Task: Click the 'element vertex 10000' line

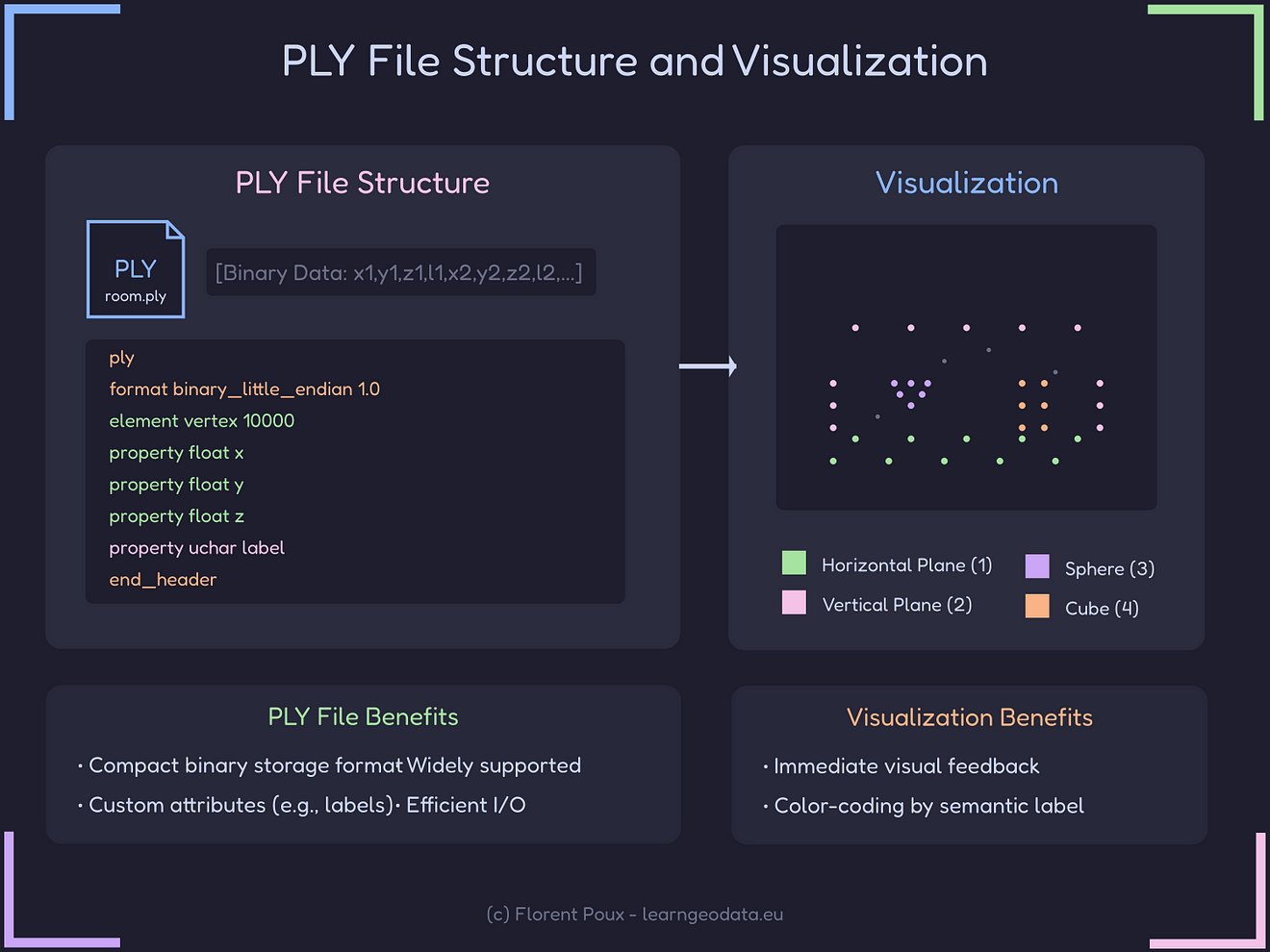Action: pyautogui.click(x=202, y=421)
